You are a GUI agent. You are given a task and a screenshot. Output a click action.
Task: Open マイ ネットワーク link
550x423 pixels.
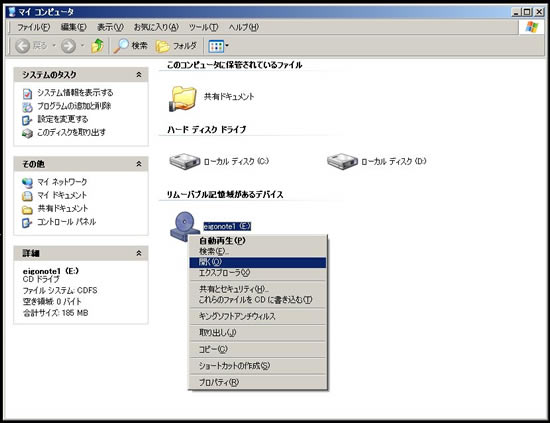point(62,182)
